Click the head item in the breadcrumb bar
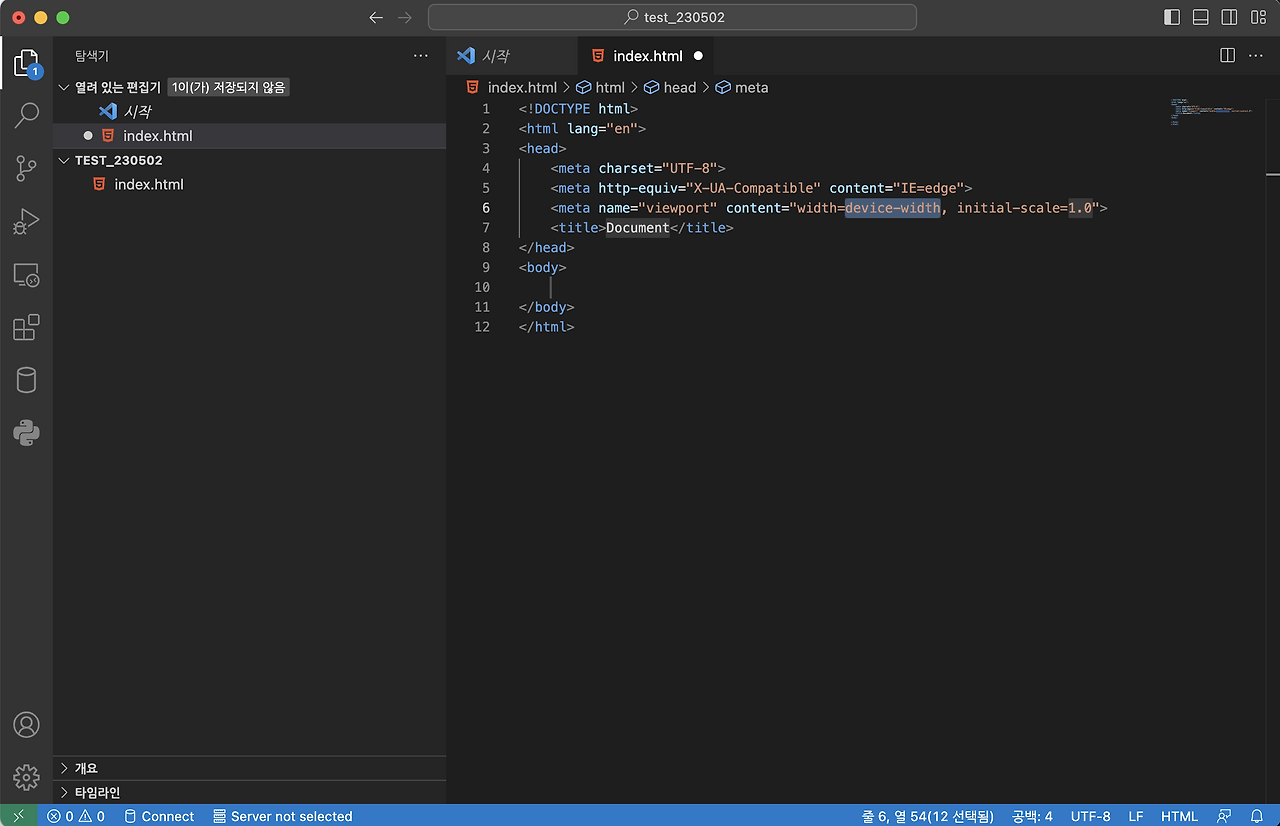 [680, 87]
